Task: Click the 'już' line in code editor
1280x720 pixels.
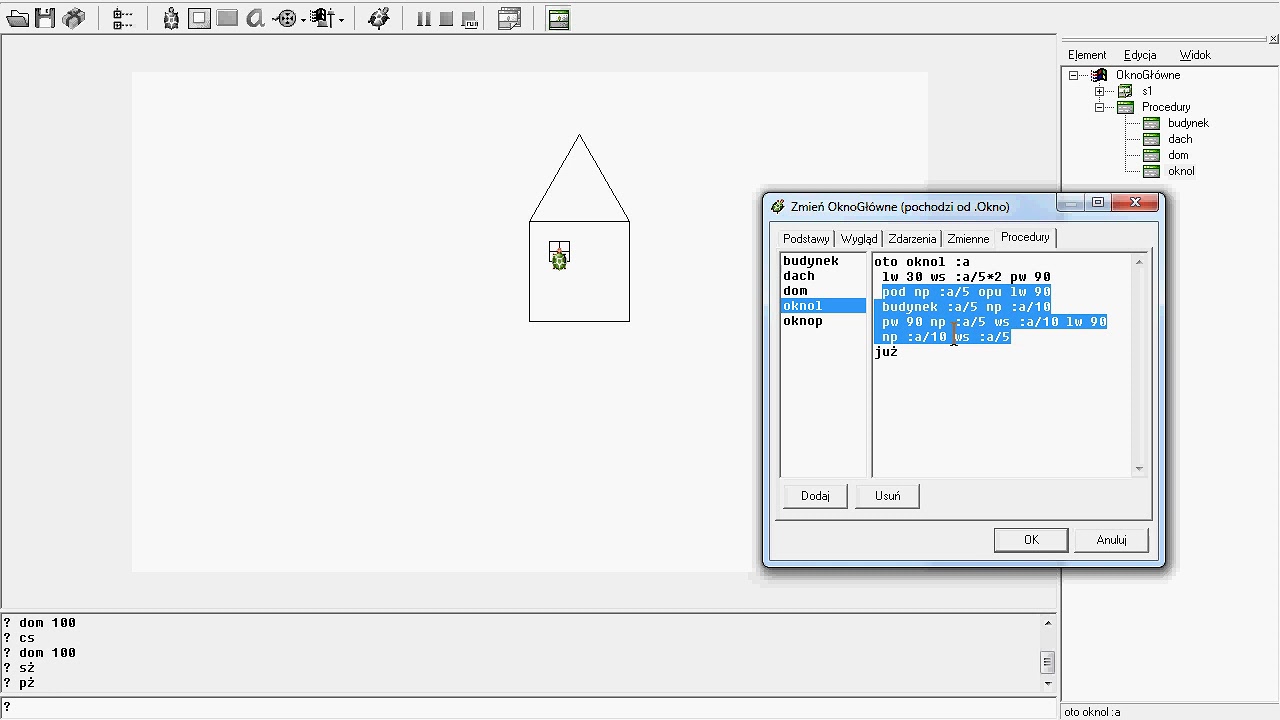Action: coord(886,352)
